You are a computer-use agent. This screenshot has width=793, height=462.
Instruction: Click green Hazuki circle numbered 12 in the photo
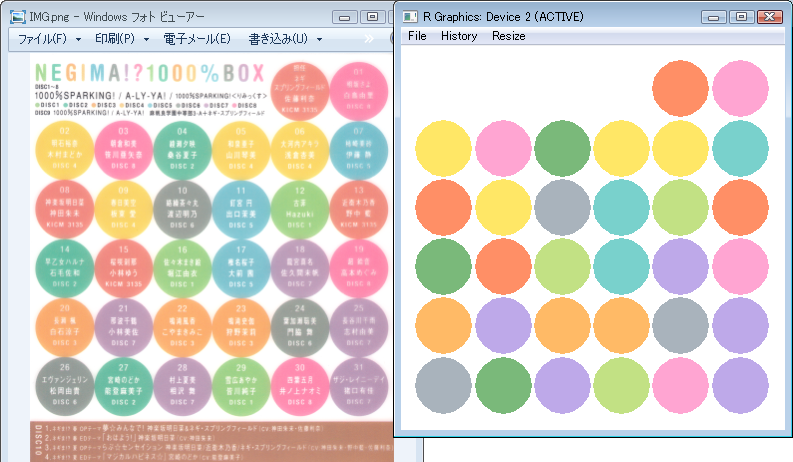pyautogui.click(x=300, y=209)
